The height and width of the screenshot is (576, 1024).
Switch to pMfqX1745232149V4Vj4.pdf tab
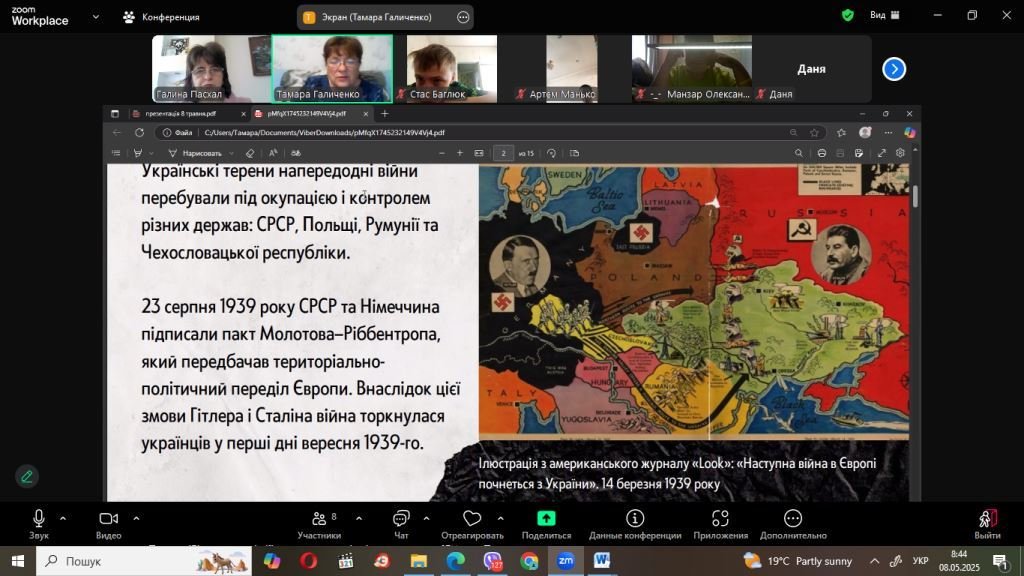pos(306,114)
